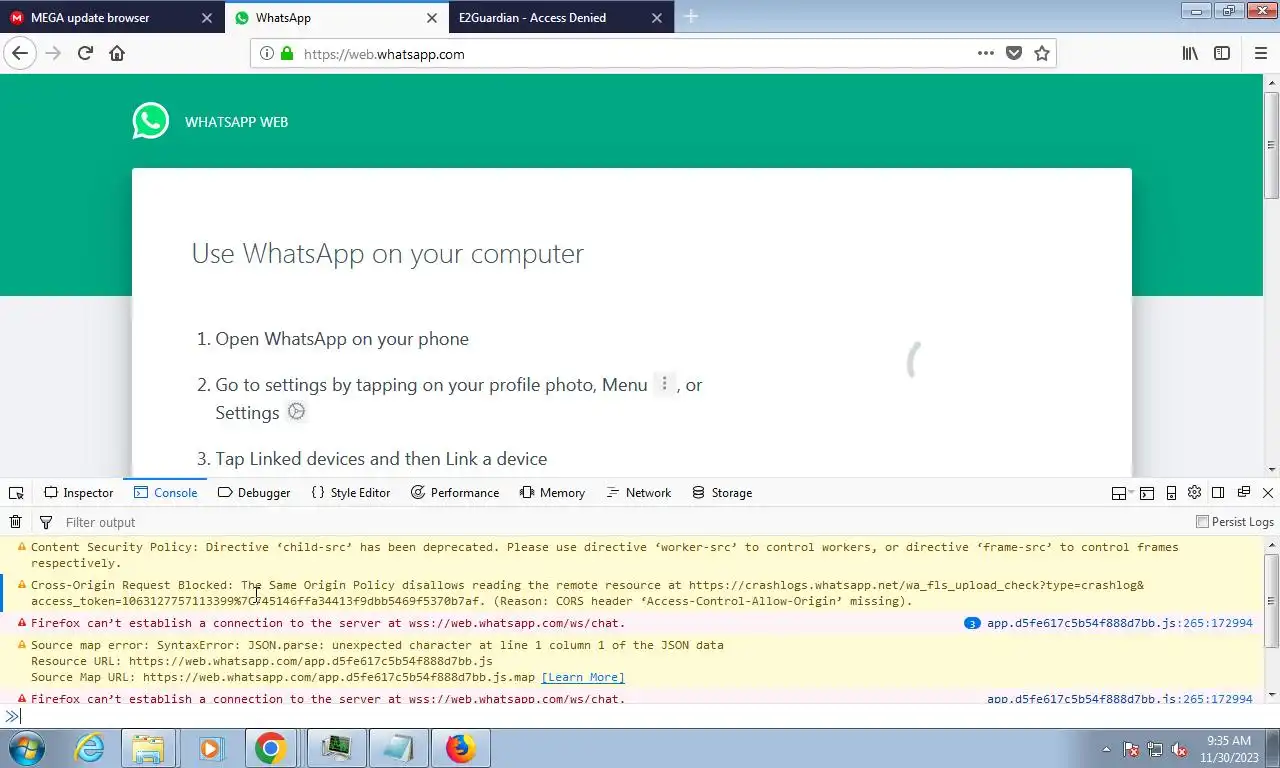
Task: Open the Firefox Library icon
Action: tap(1190, 54)
